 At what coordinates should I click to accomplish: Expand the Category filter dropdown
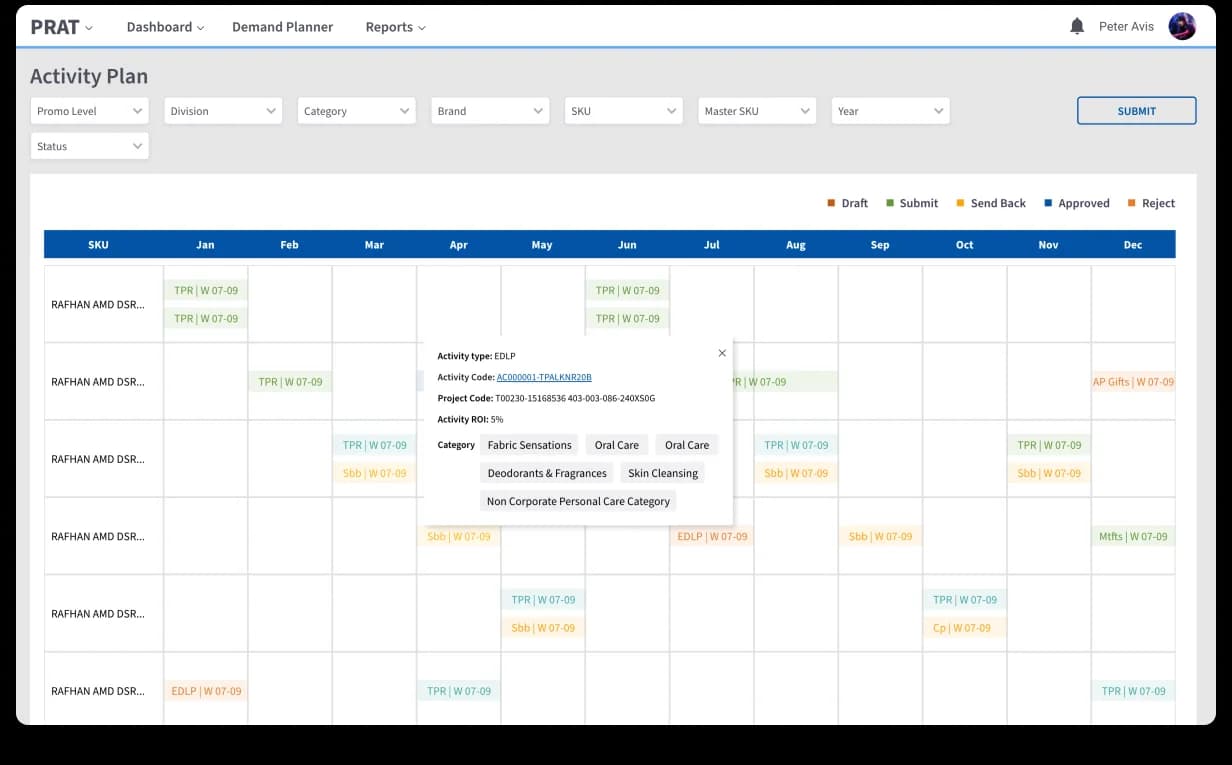click(x=357, y=111)
